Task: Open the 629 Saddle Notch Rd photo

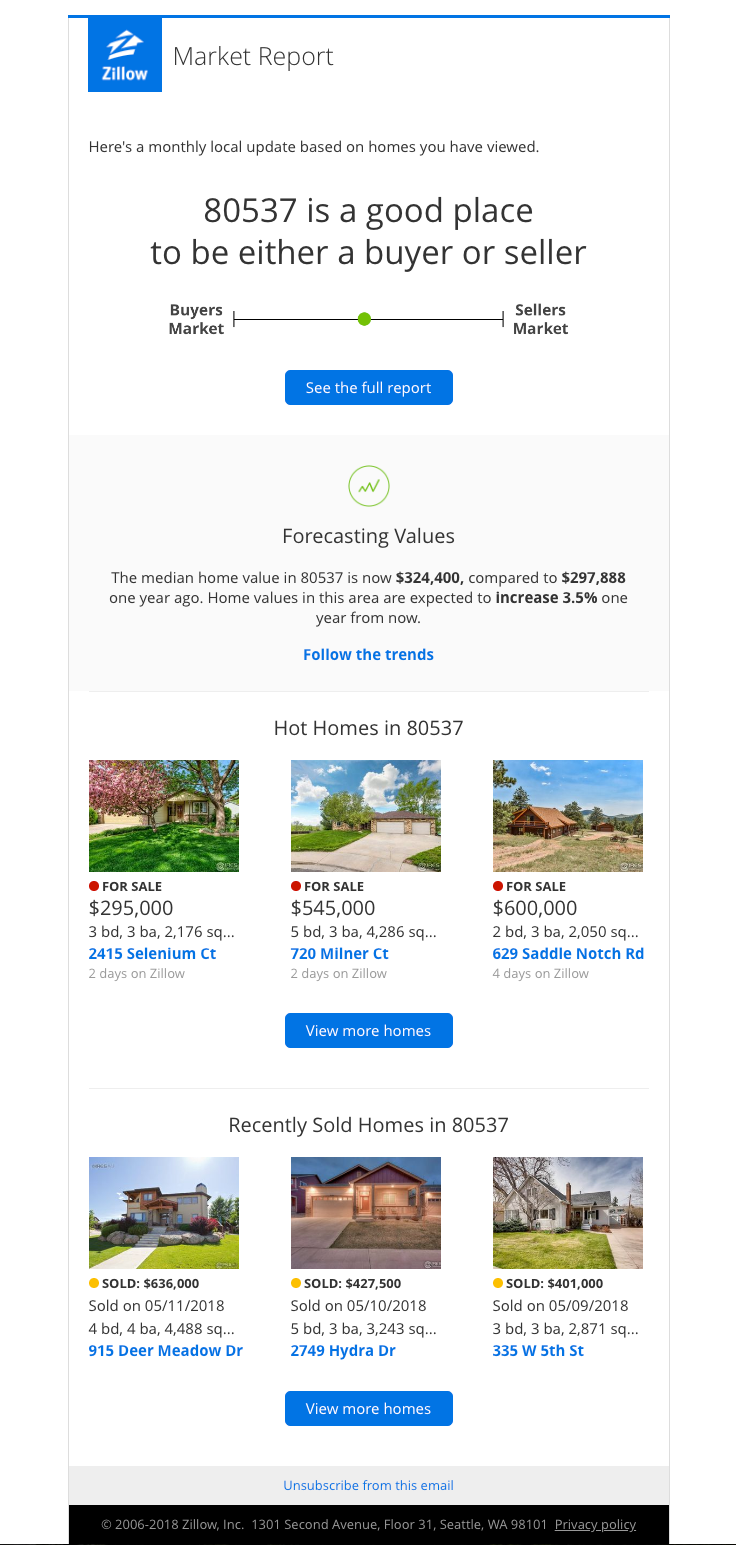Action: point(568,815)
